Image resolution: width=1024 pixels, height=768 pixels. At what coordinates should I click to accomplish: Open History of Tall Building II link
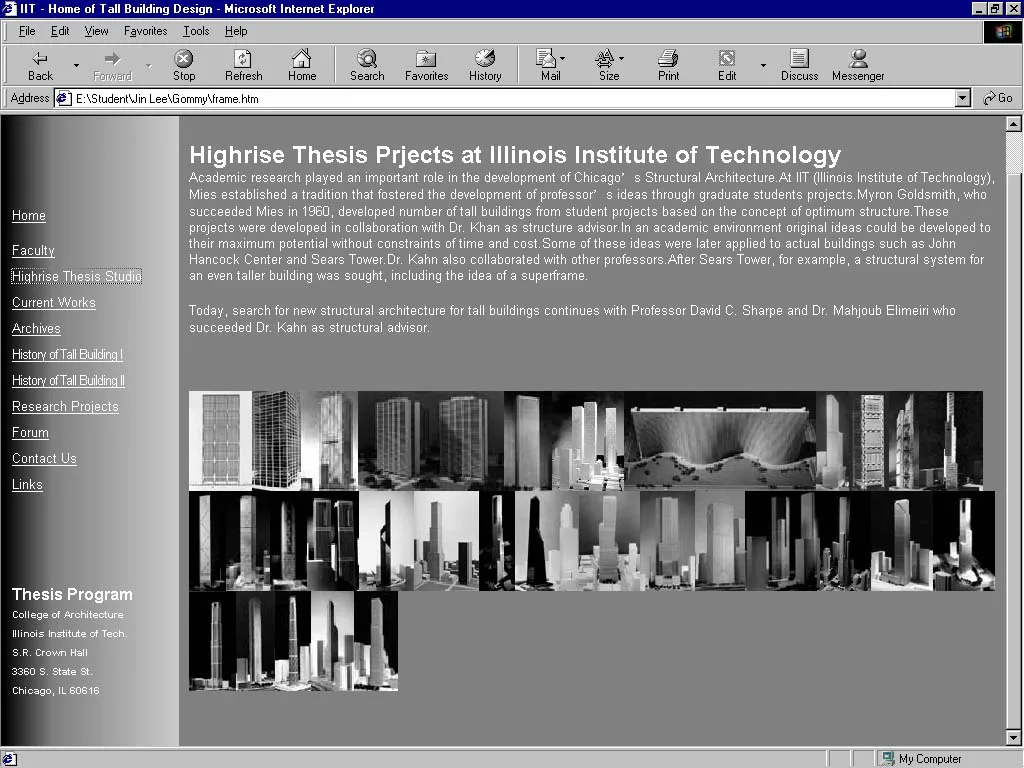coord(69,381)
